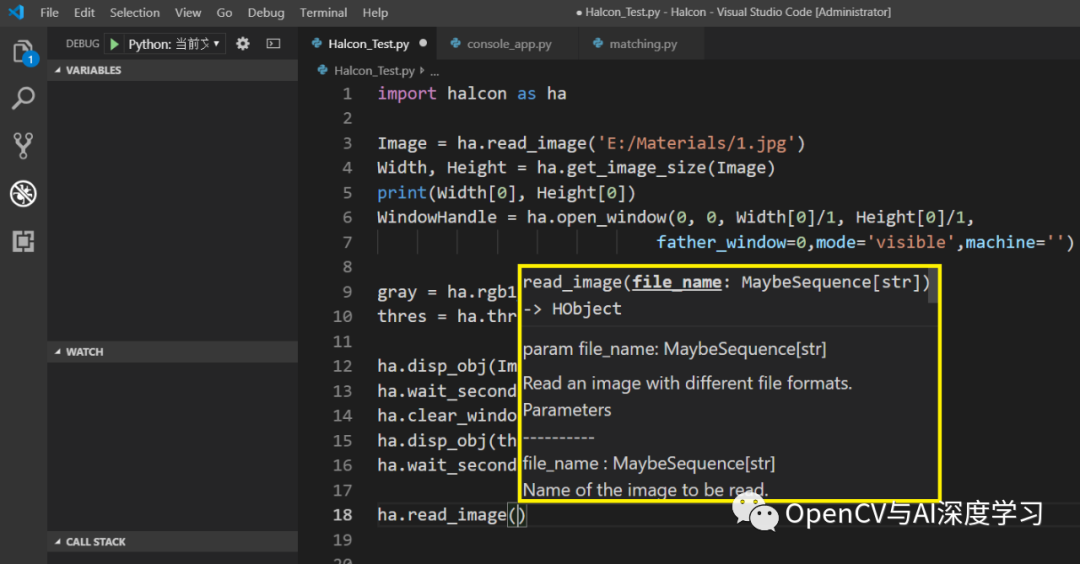
Task: Click the tooltip scrollbar in signature popup
Action: click(933, 286)
